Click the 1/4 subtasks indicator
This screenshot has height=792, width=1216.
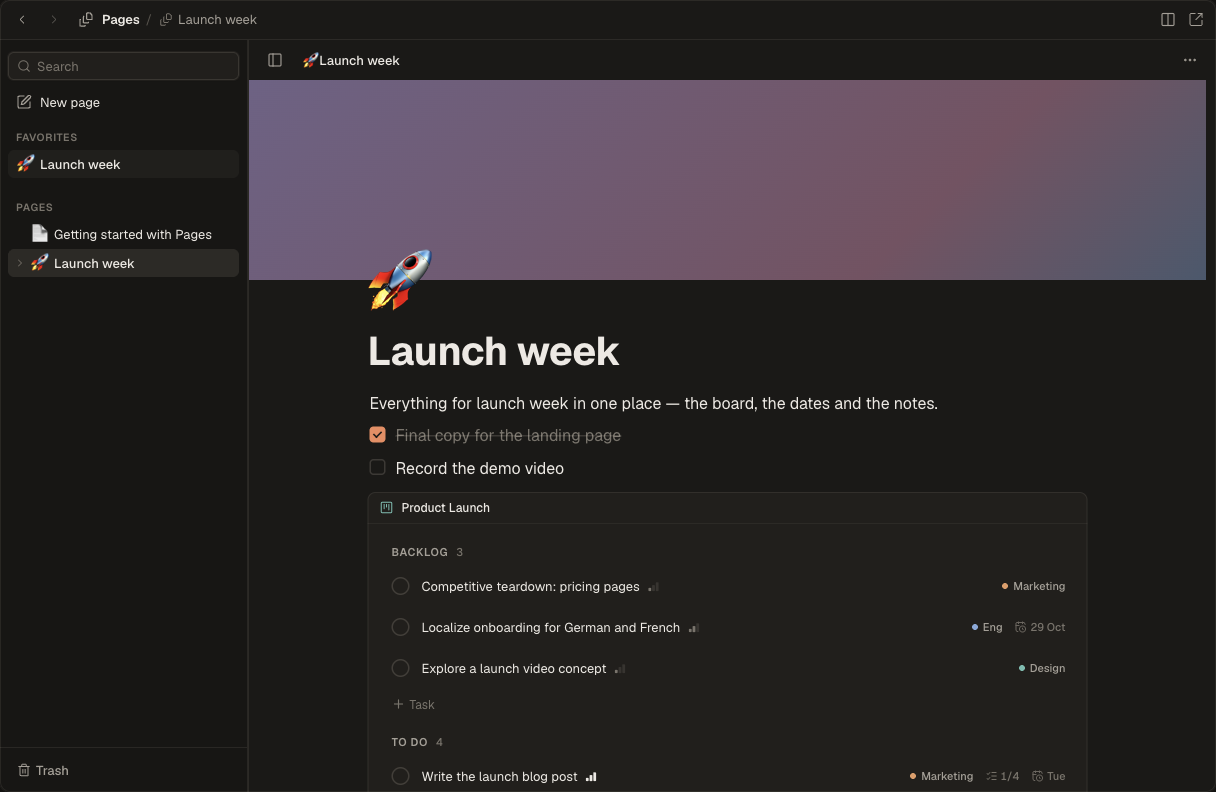1003,776
